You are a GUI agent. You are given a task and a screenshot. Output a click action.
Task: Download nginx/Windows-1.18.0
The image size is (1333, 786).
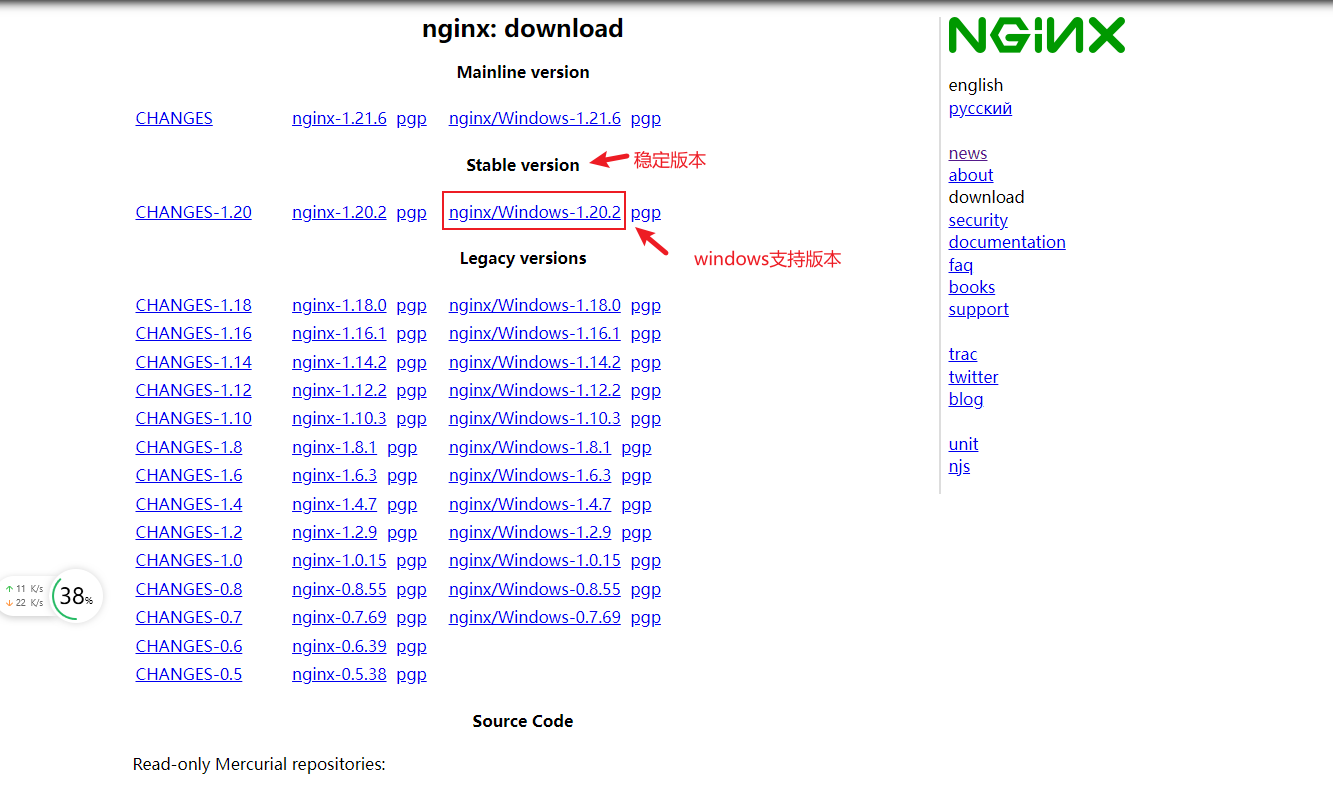point(535,305)
